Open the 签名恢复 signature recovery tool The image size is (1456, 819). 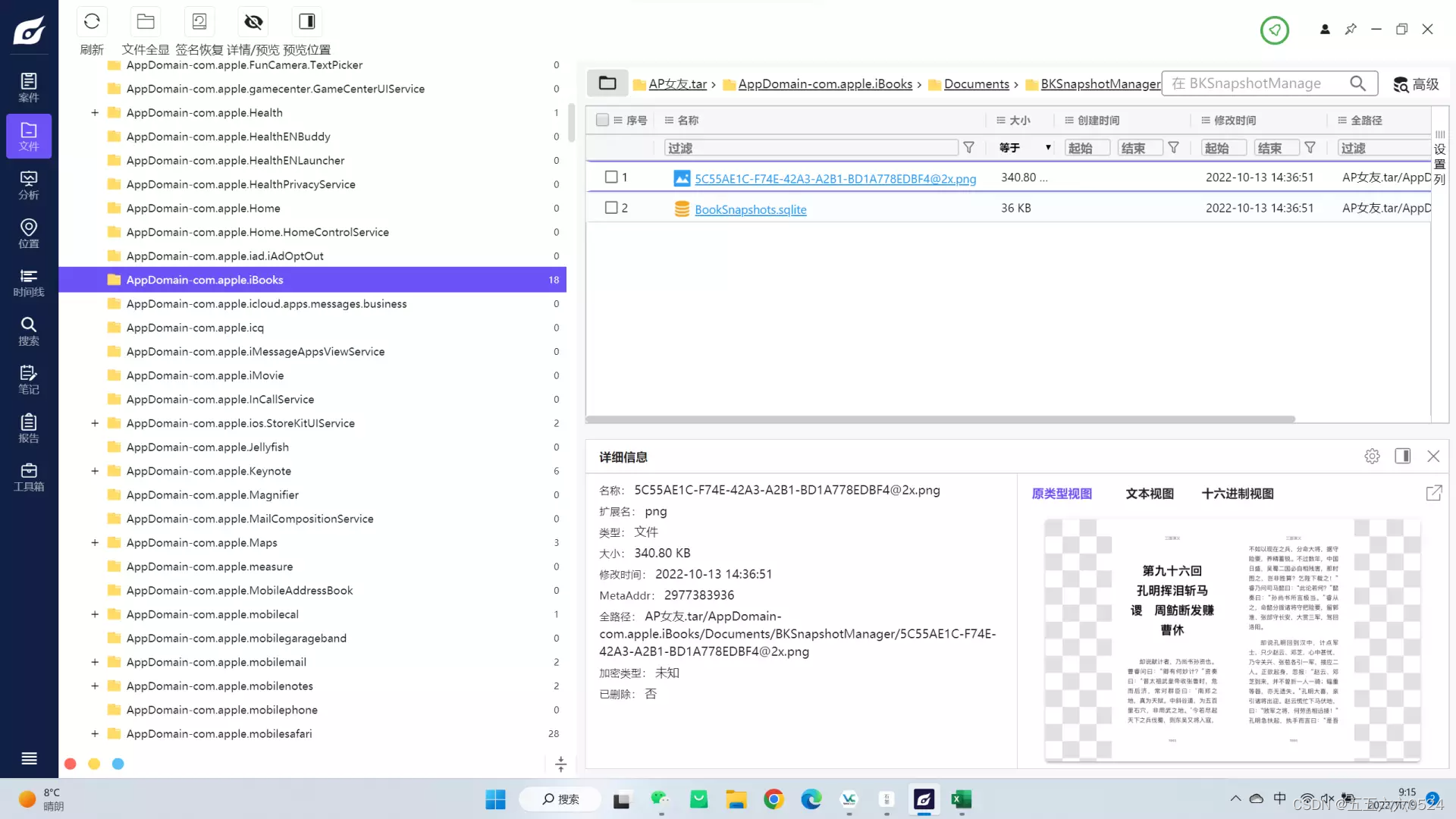coord(199,22)
